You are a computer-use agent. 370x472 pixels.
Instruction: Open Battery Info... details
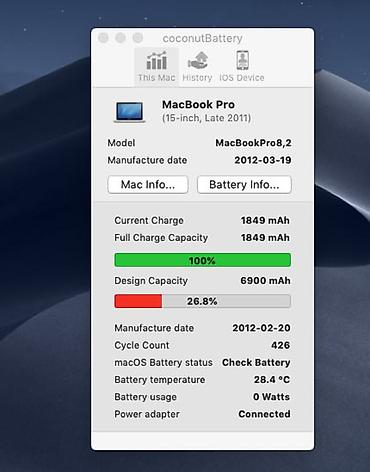[244, 184]
